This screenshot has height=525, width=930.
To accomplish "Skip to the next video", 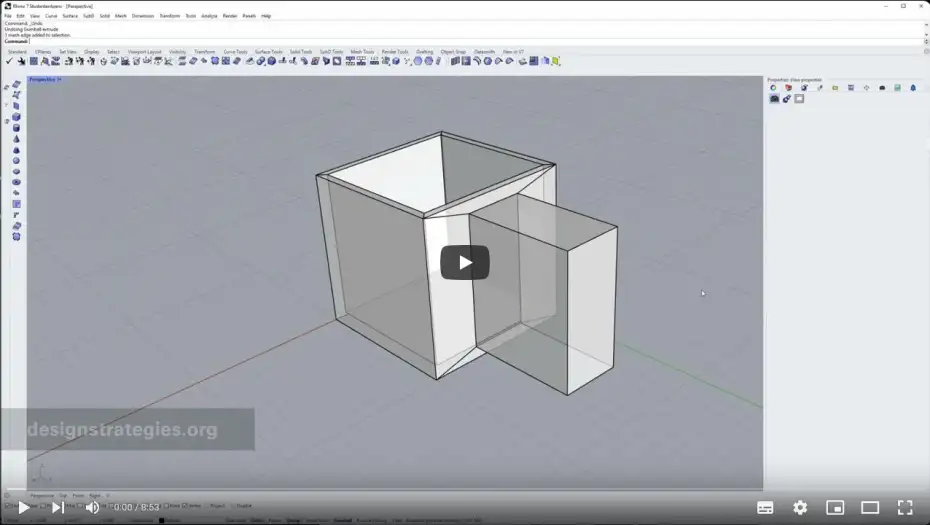I will click(x=58, y=507).
